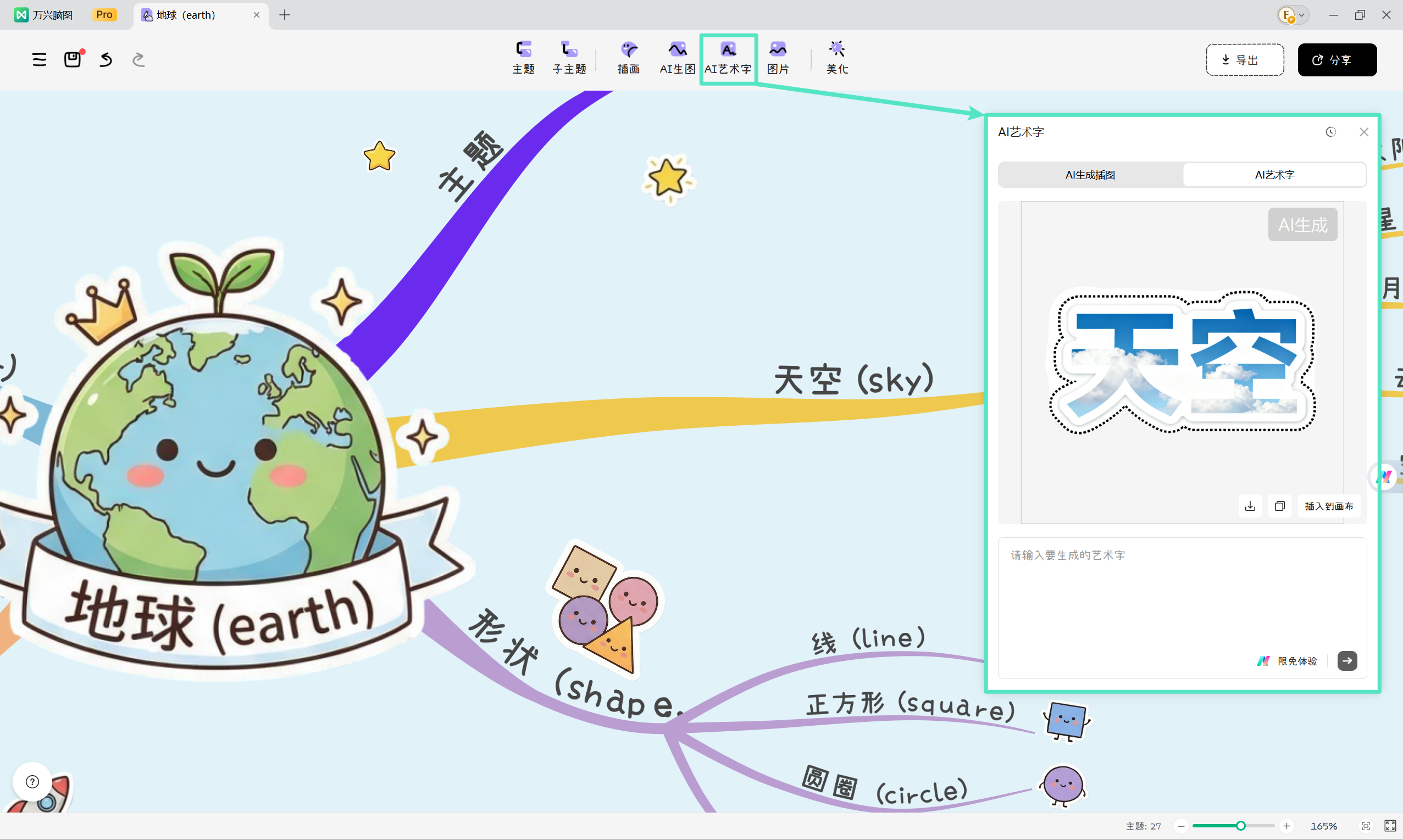Select the AI艺术字 toolbar tool
The height and width of the screenshot is (840, 1403).
(728, 58)
